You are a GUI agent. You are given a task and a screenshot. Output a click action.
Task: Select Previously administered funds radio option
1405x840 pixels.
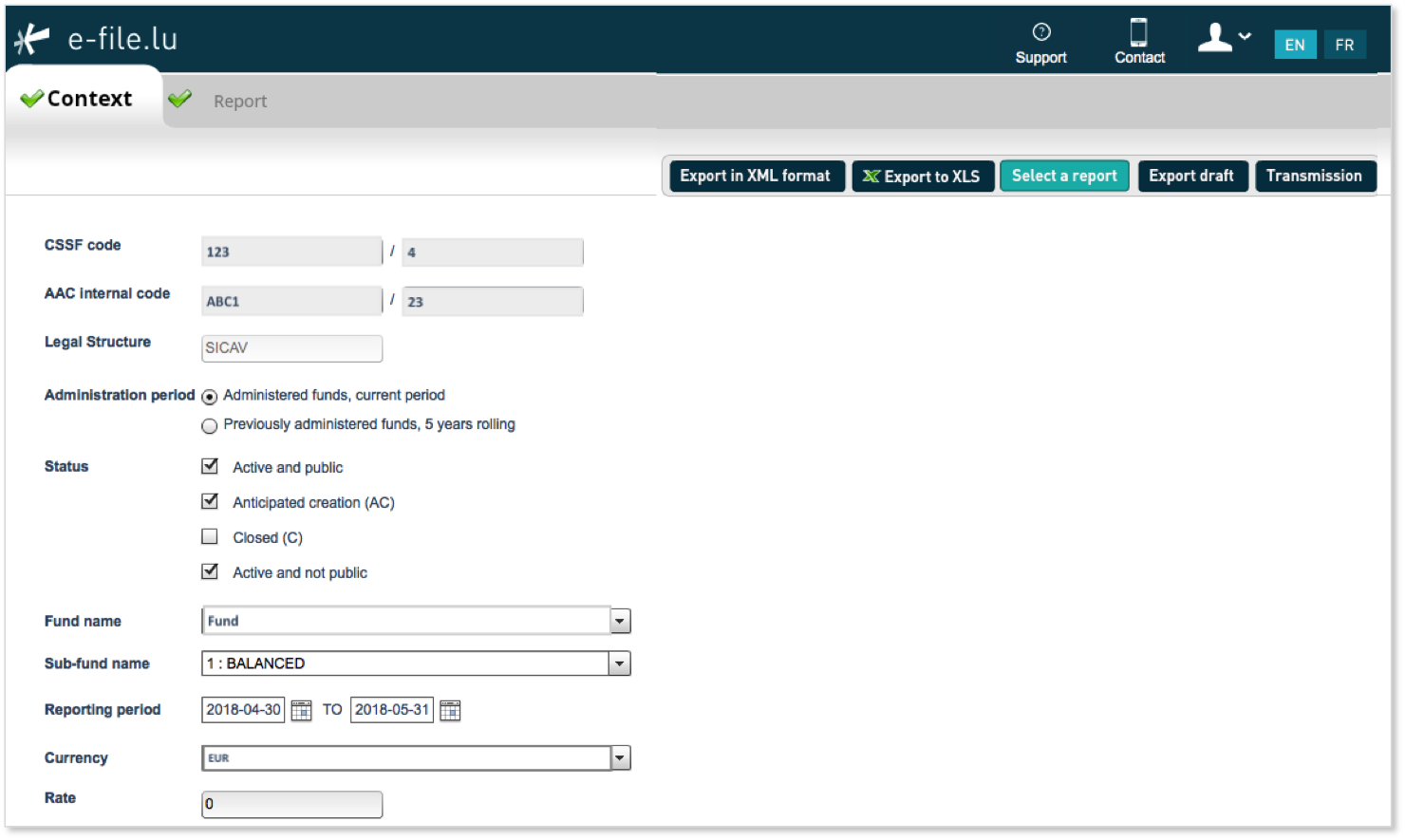210,426
